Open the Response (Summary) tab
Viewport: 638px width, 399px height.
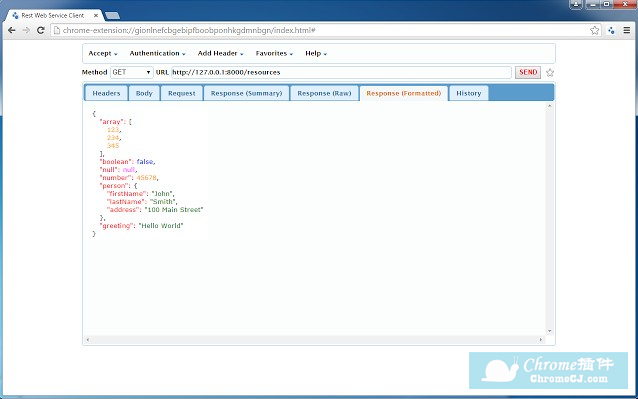(x=246, y=93)
